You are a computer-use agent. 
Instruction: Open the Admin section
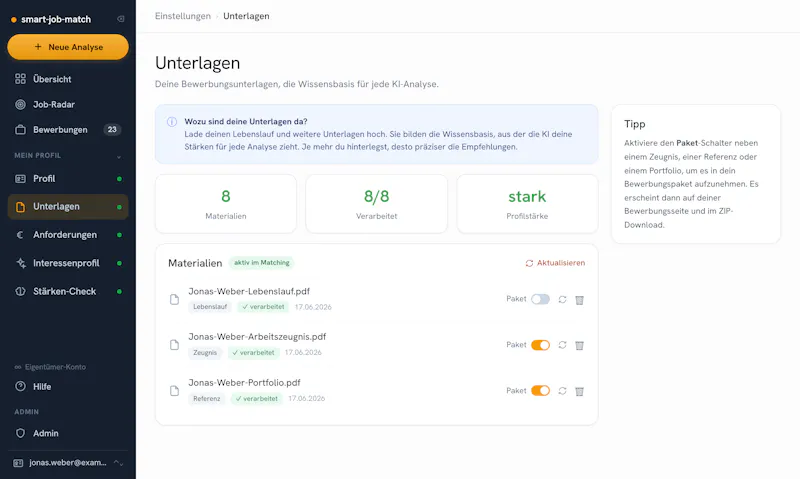tap(68, 433)
